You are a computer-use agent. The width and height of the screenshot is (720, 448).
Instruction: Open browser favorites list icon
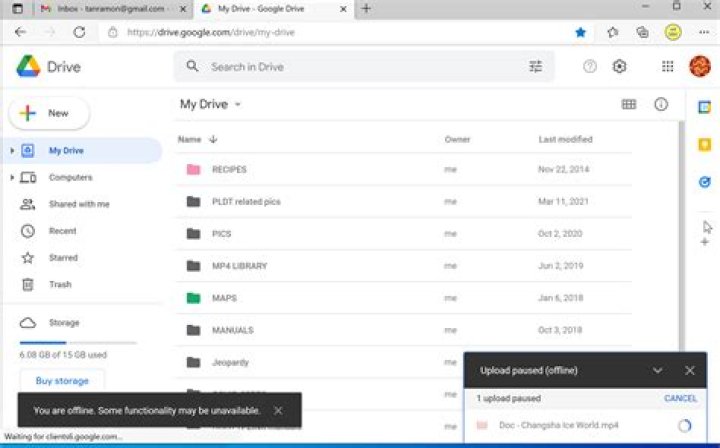coord(613,32)
